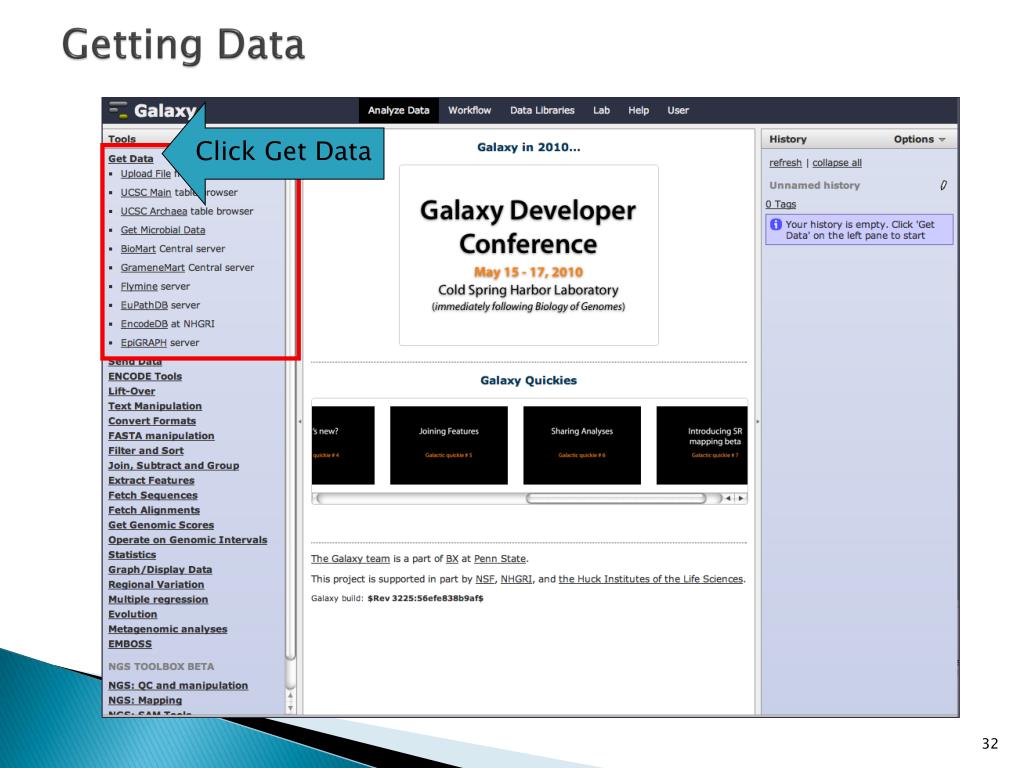Open the Sharing Analyses quickie thumbnail
This screenshot has height=768, width=1024.
pos(582,445)
